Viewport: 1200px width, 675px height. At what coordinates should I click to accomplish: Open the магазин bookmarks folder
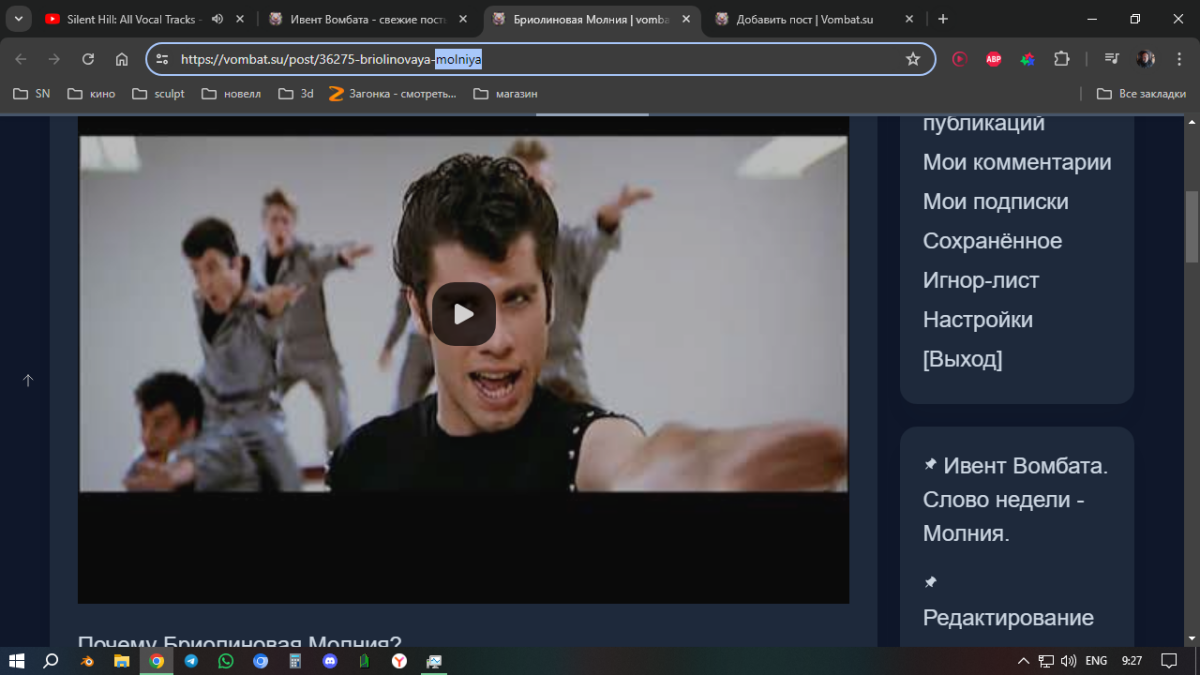(x=505, y=94)
